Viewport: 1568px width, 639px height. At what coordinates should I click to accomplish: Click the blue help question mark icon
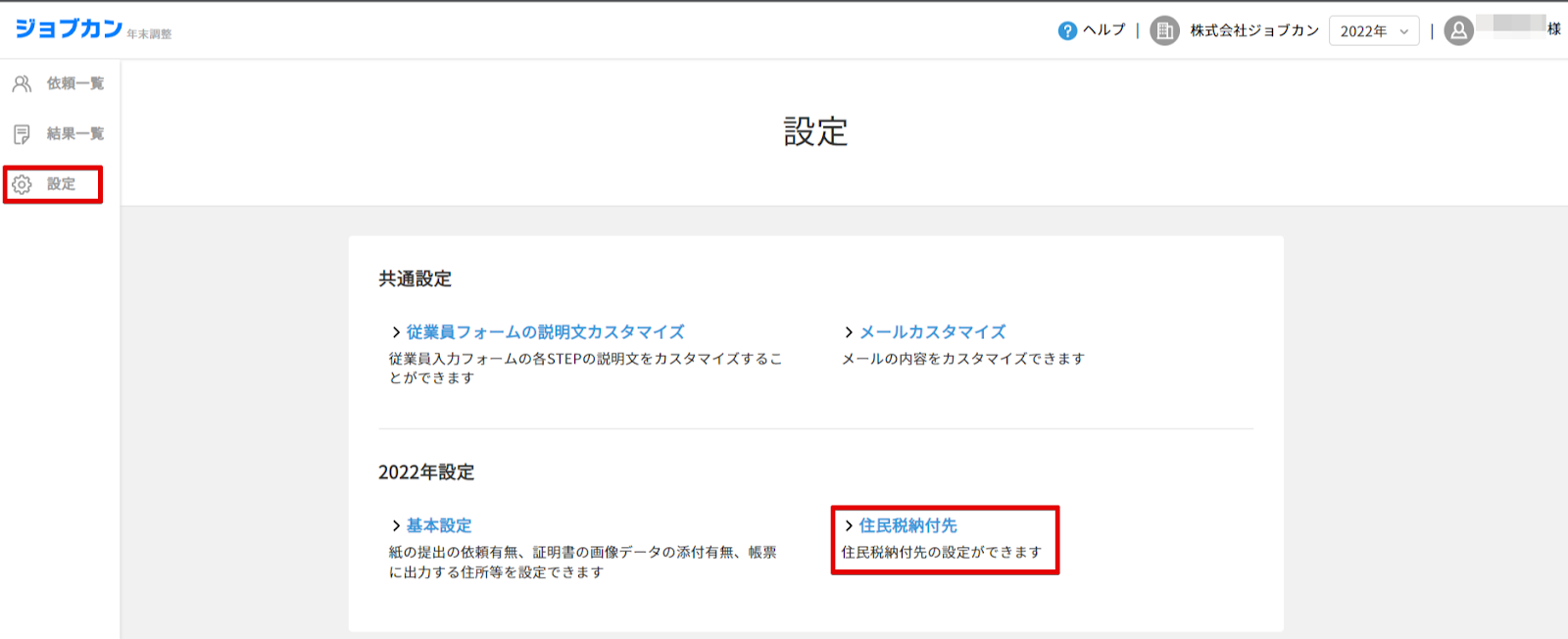pos(1067,31)
